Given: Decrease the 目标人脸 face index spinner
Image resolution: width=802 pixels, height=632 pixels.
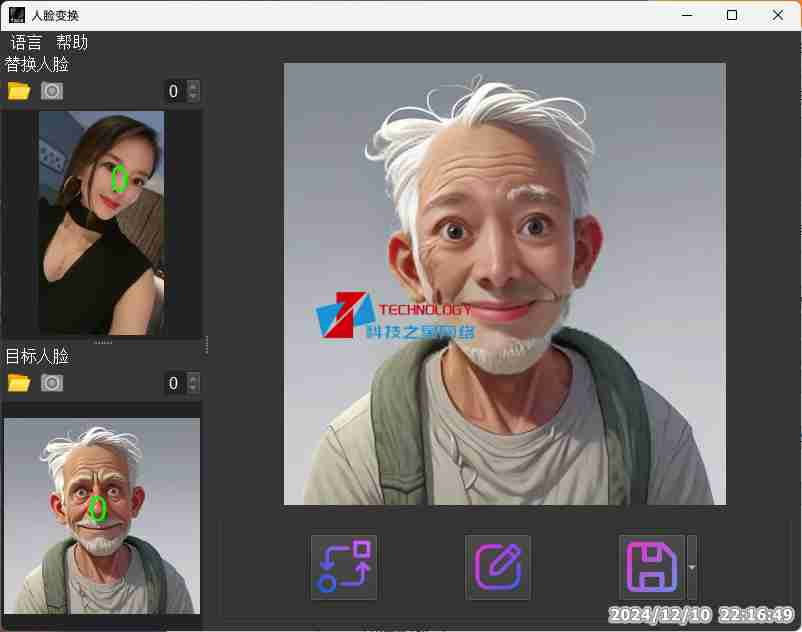Looking at the screenshot, I should coord(193,388).
